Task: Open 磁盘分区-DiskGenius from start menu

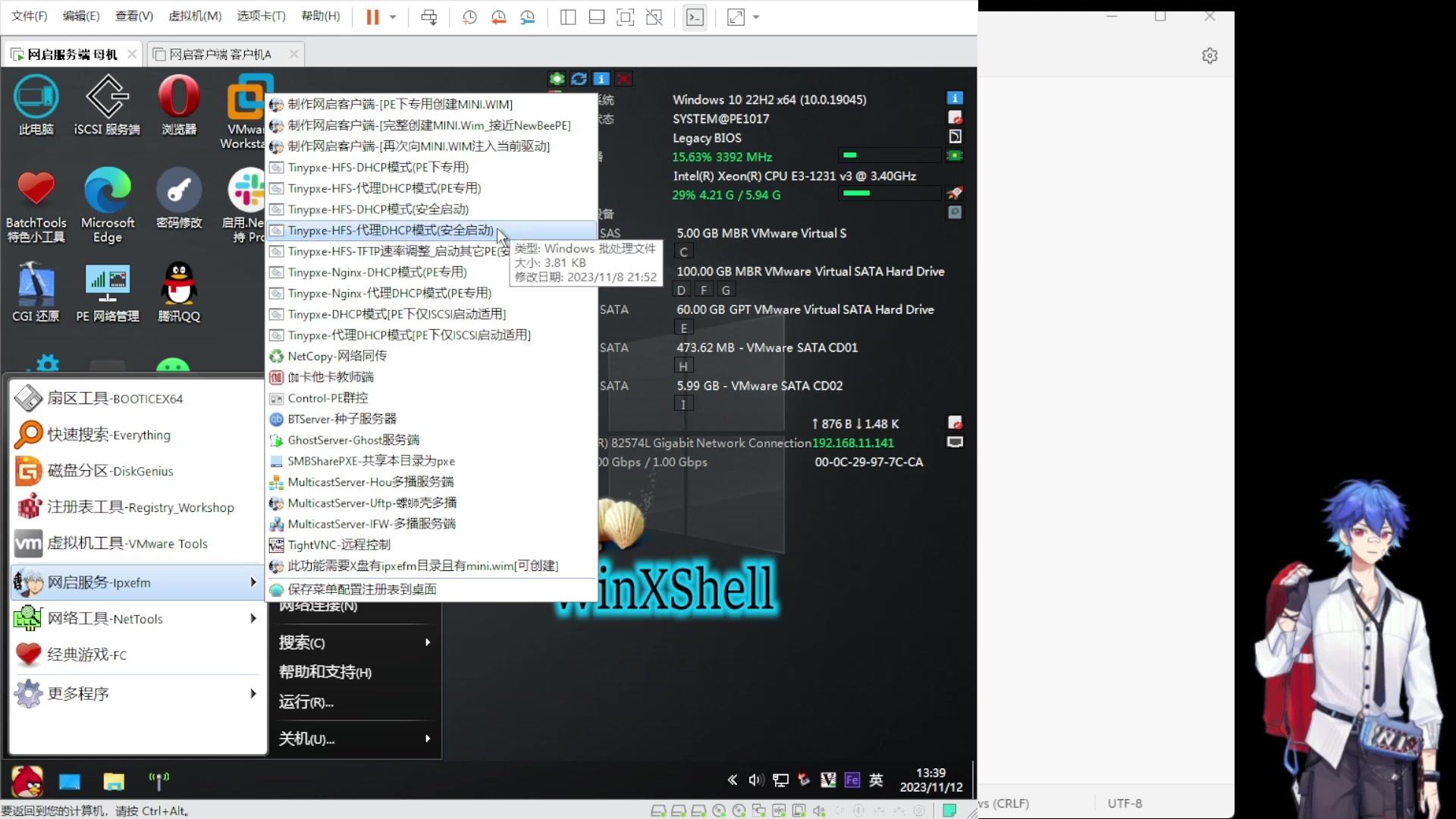Action: [136, 471]
